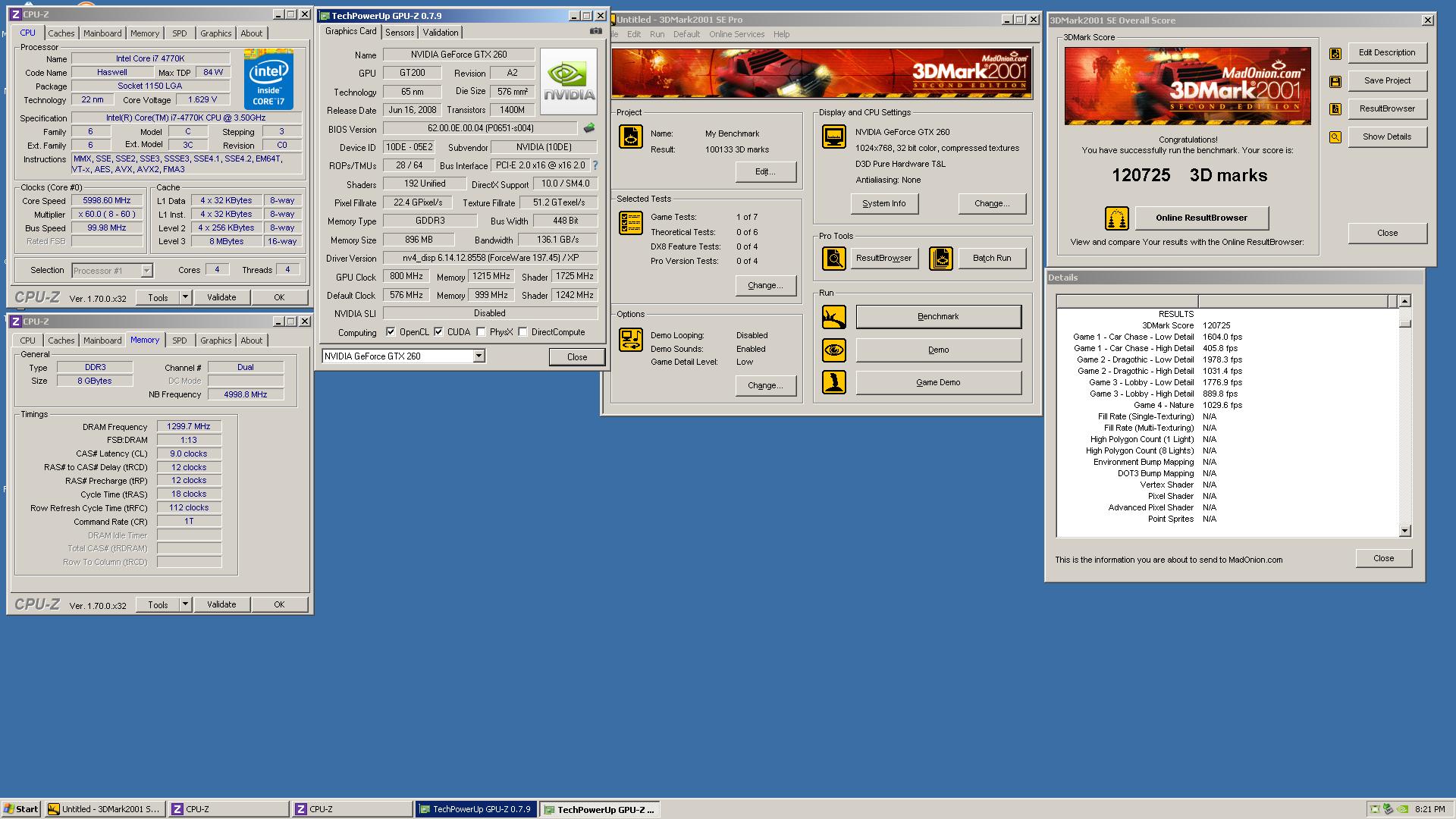Click the Edit Description icon in score window
The height and width of the screenshot is (819, 1456).
point(1335,53)
